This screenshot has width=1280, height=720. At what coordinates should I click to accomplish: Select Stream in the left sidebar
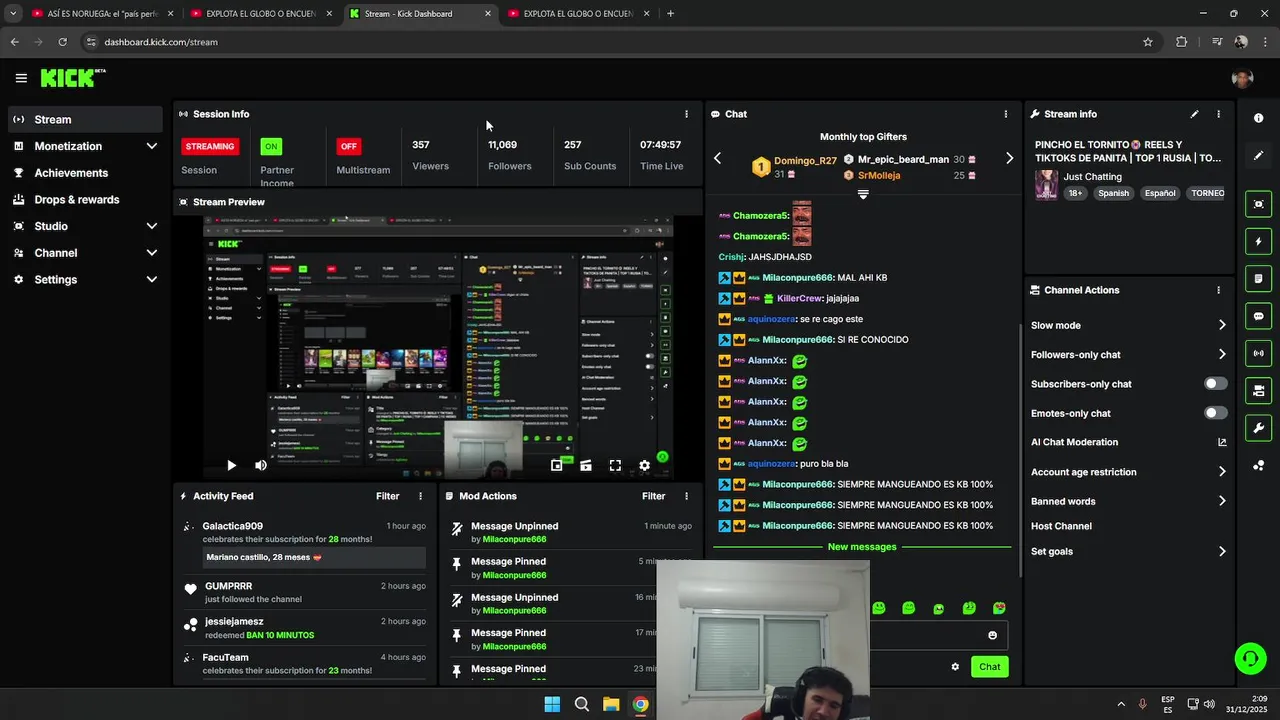[84, 119]
